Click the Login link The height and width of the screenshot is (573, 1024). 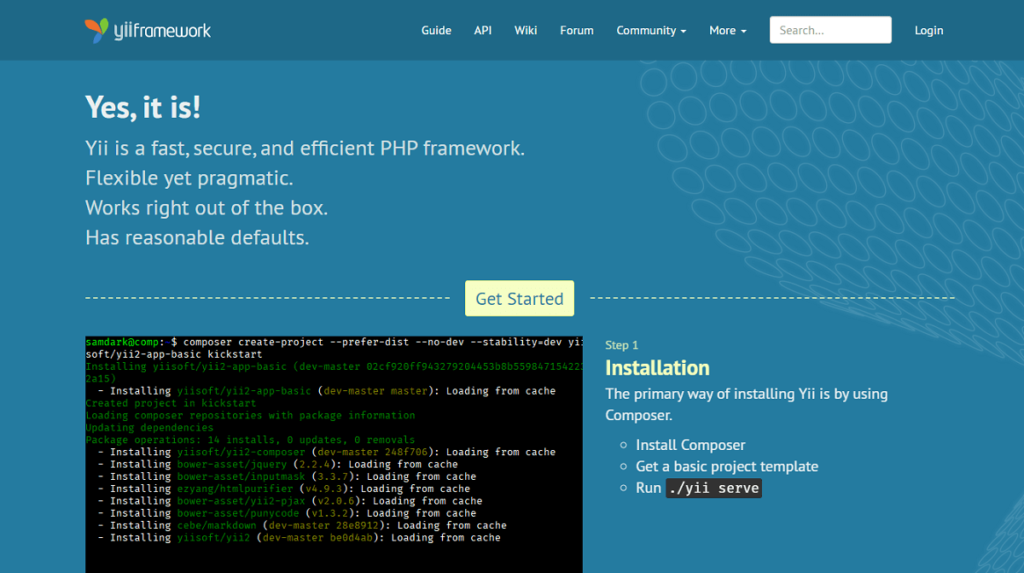click(x=928, y=30)
